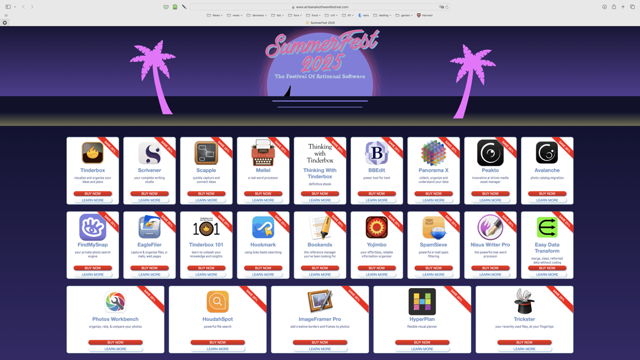Click the FindMySnap hand icon
The image size is (640, 360).
click(93, 227)
